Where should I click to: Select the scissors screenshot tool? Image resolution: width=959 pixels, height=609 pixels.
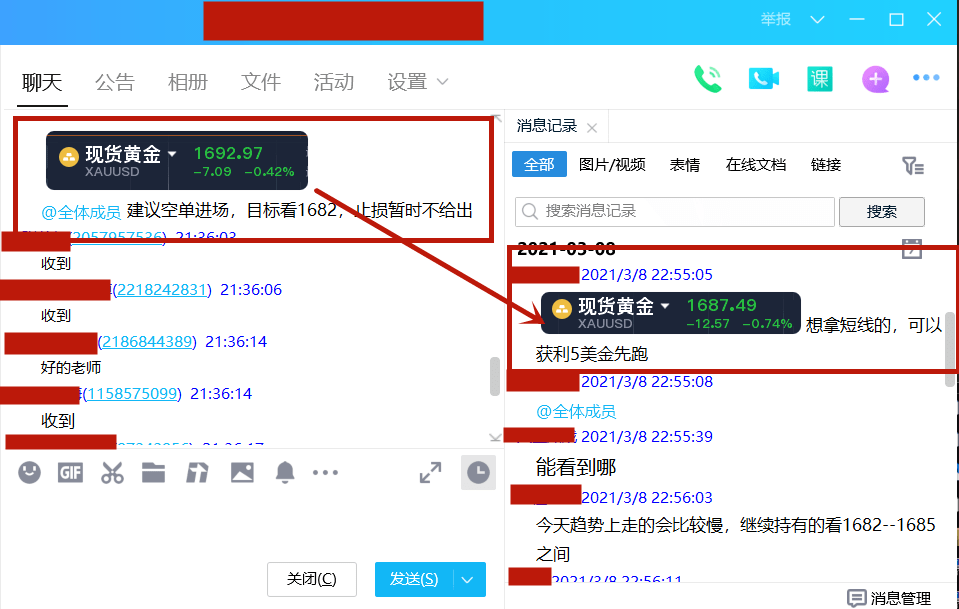112,472
